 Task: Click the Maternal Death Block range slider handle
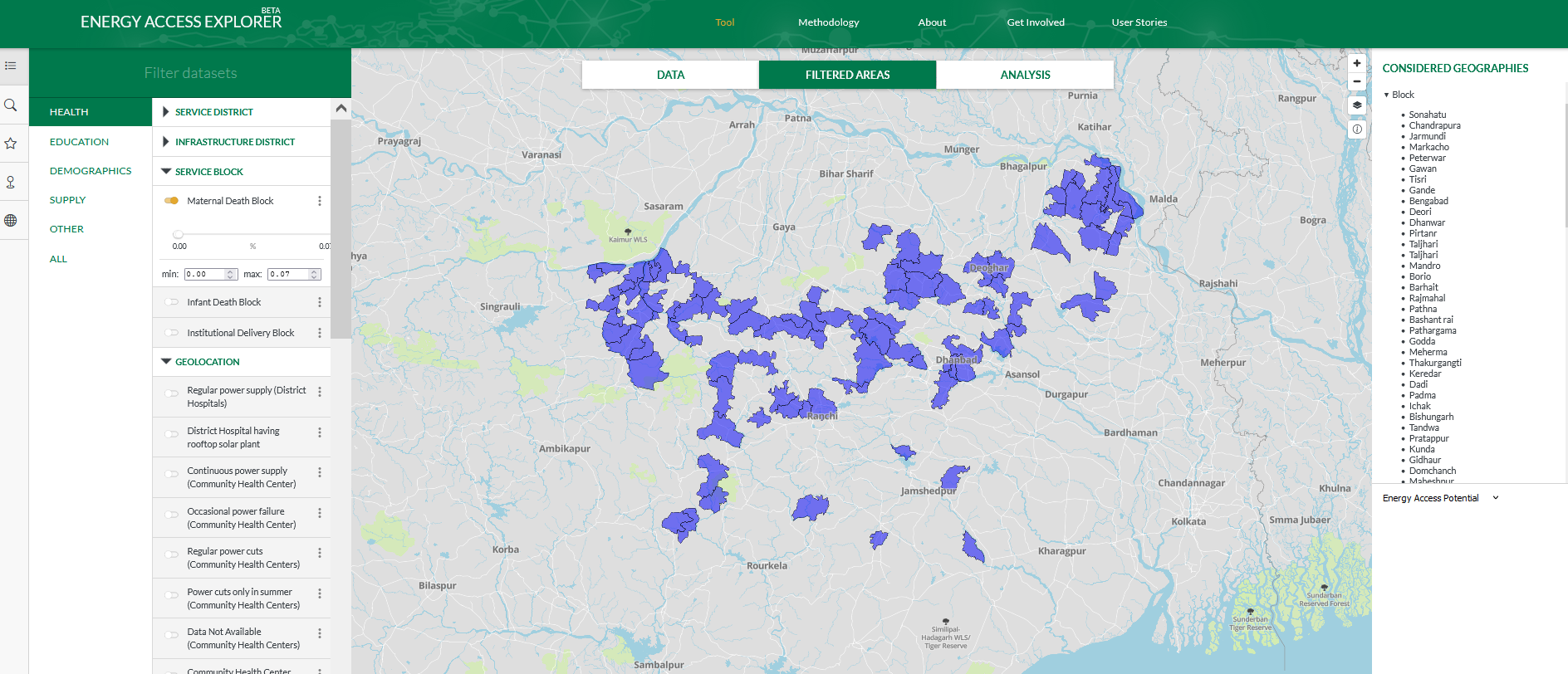pos(178,234)
